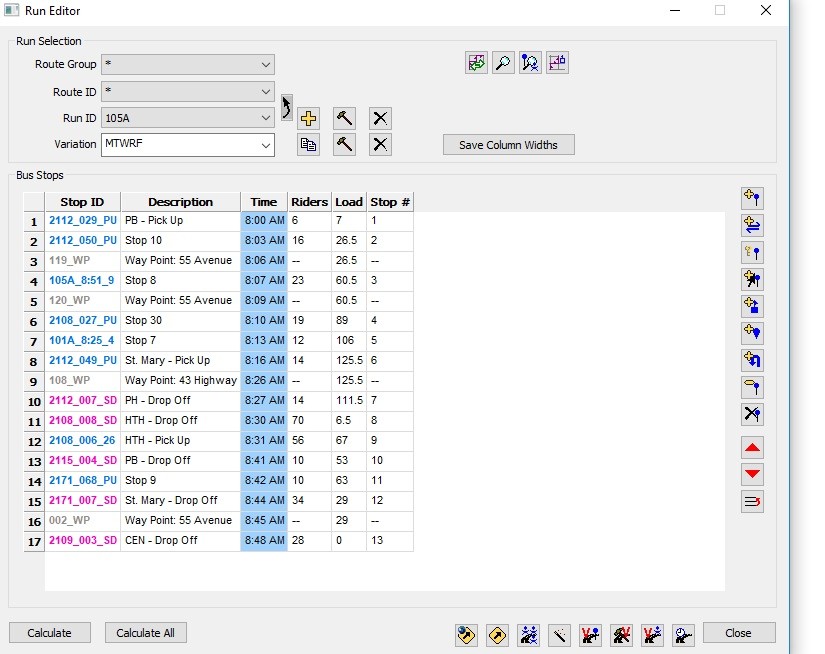Image resolution: width=825 pixels, height=654 pixels.
Task: Click the Riders column header
Action: pos(309,202)
